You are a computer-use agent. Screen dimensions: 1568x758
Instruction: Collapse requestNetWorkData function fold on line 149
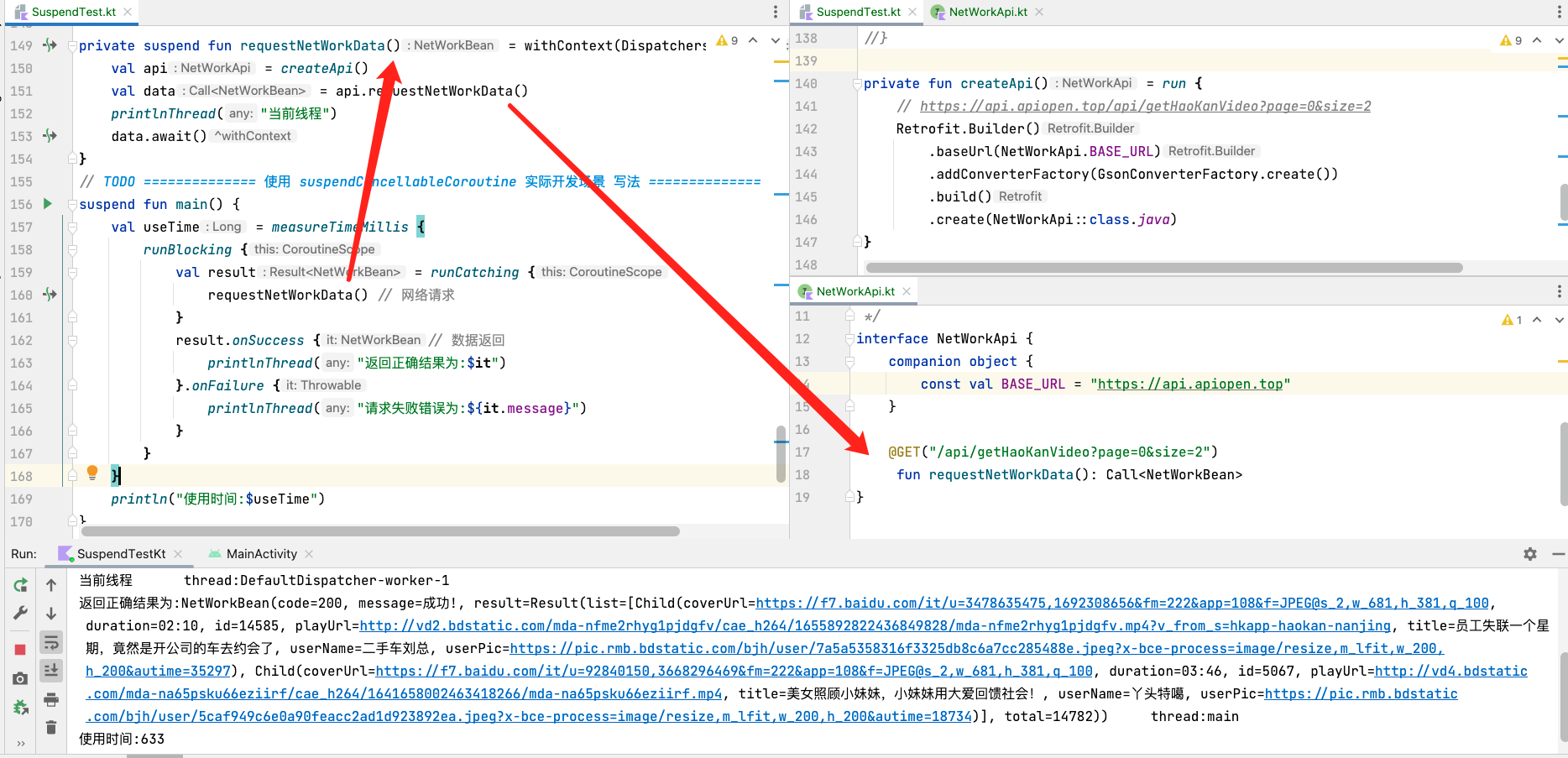[x=72, y=45]
